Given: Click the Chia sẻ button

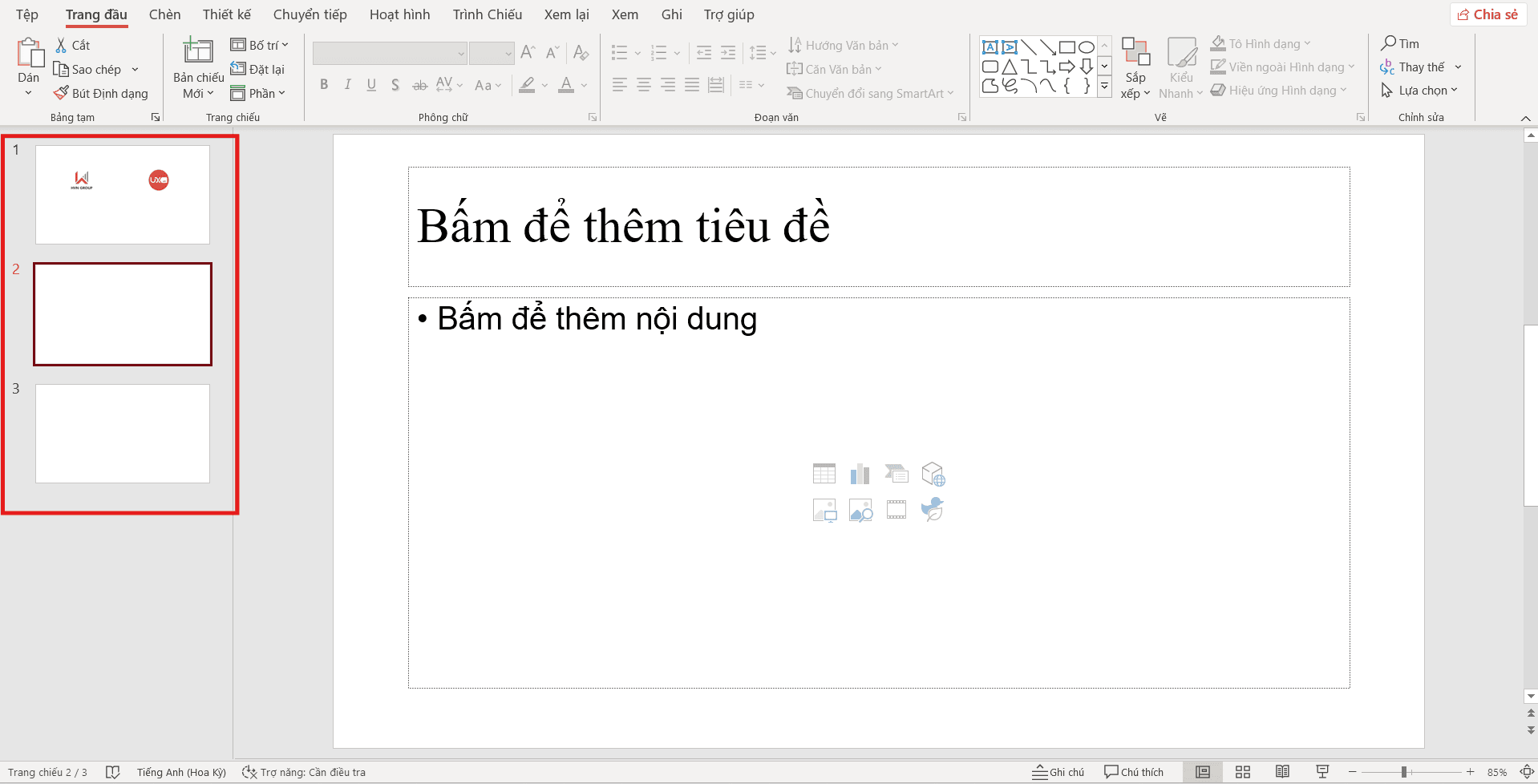Looking at the screenshot, I should coord(1488,14).
